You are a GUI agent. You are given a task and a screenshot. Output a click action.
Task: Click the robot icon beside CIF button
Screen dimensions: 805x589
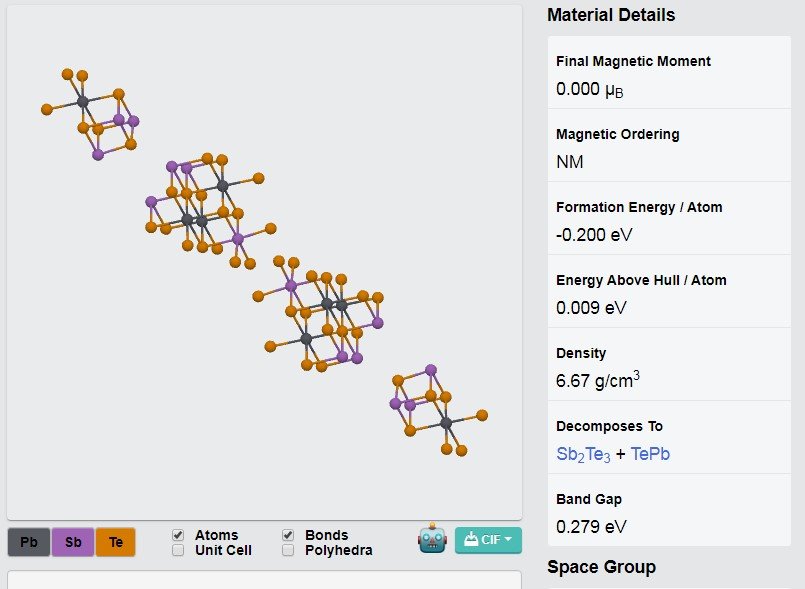coord(432,539)
